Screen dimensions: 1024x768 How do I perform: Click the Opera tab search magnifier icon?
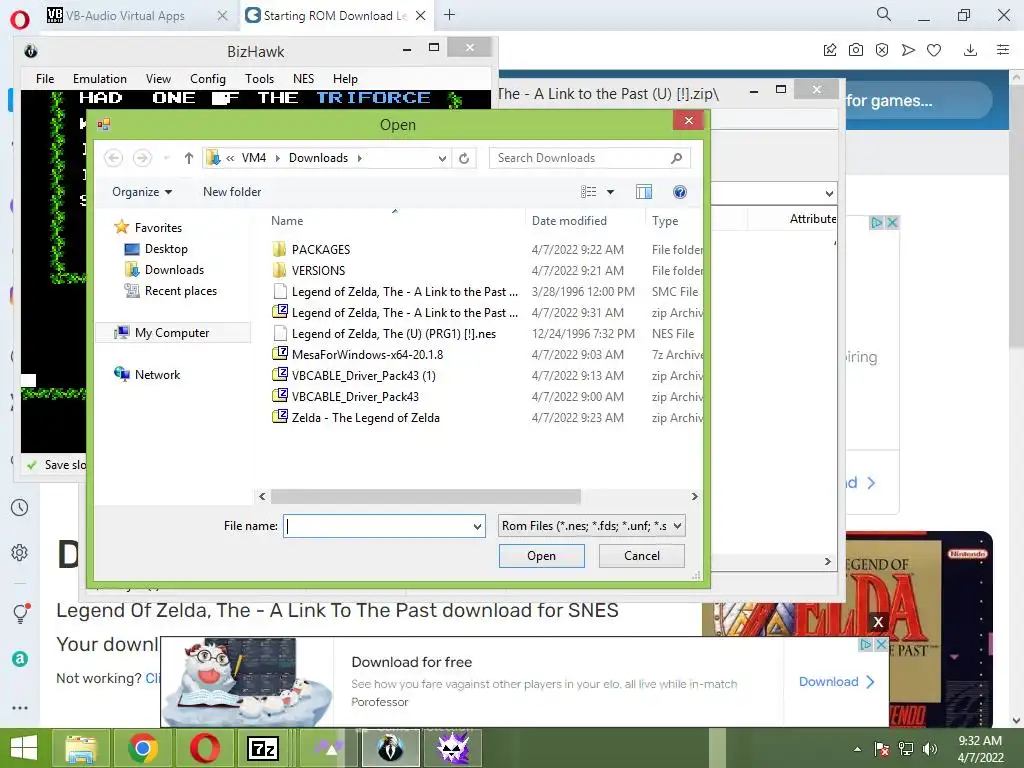click(x=884, y=14)
